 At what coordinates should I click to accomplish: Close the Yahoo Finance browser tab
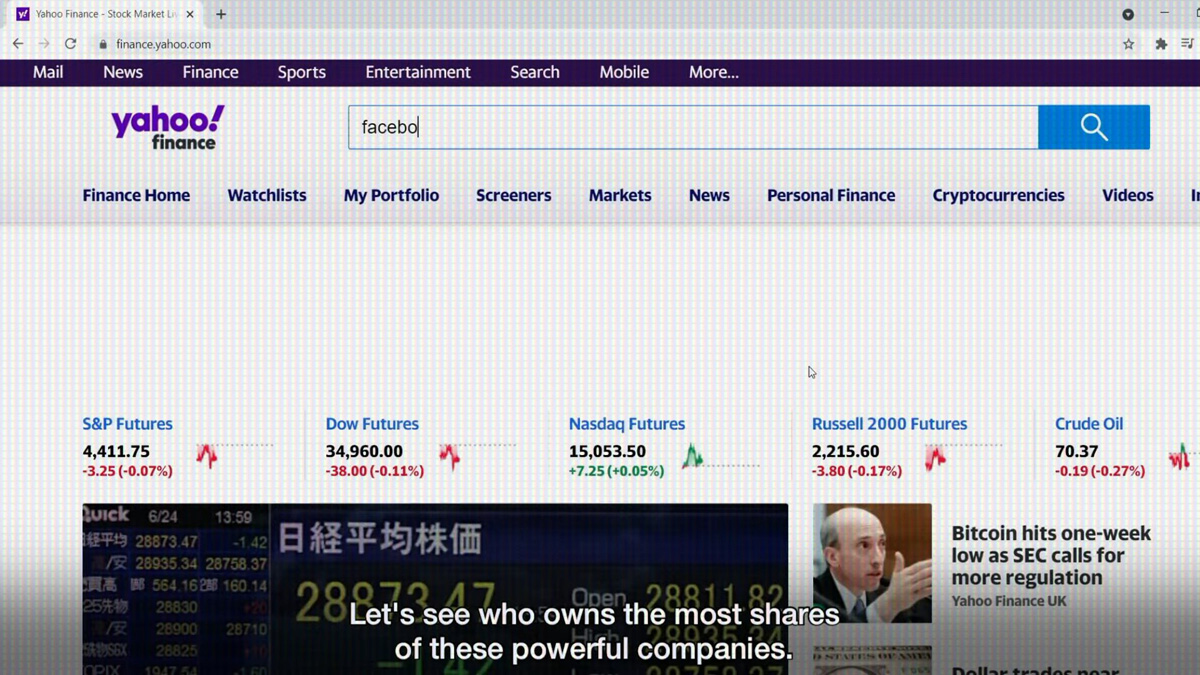pyautogui.click(x=190, y=14)
